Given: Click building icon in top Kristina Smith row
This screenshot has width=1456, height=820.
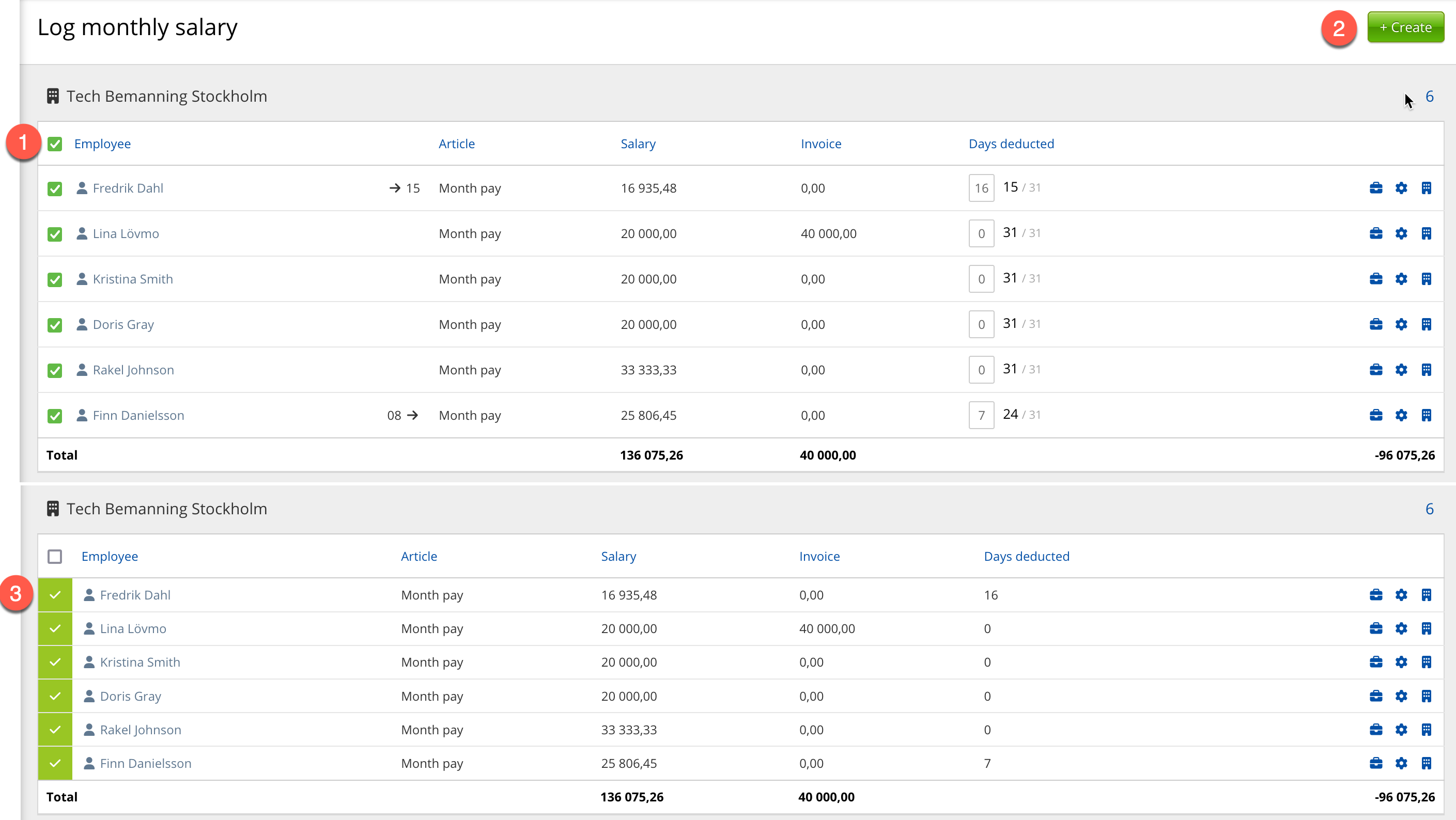Looking at the screenshot, I should (1426, 279).
